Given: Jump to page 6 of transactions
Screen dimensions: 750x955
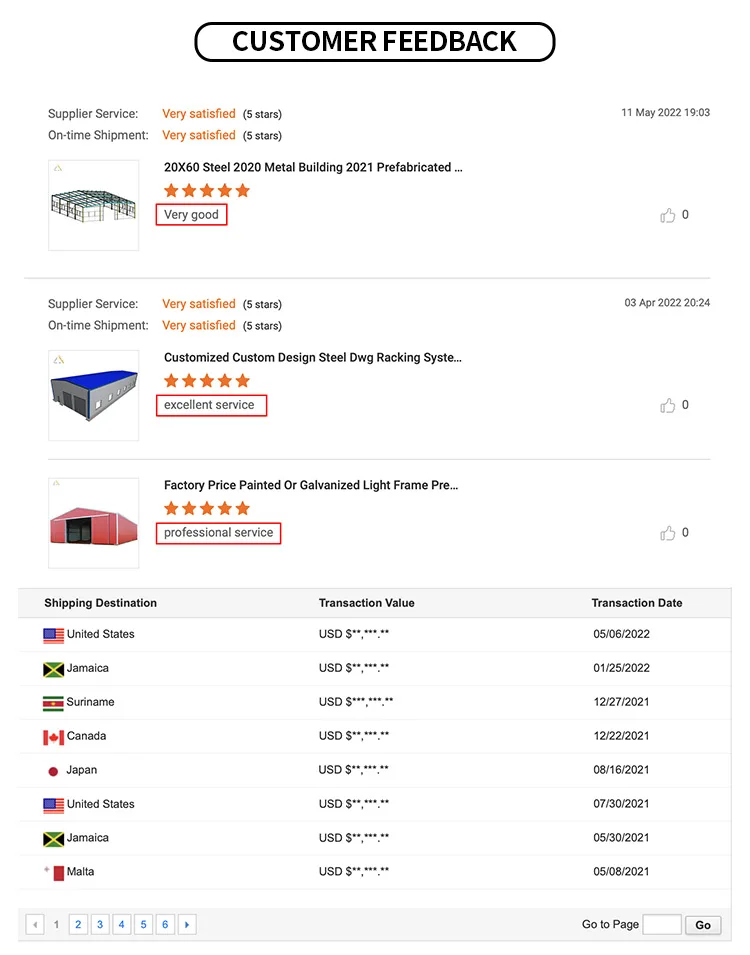Looking at the screenshot, I should tap(165, 925).
